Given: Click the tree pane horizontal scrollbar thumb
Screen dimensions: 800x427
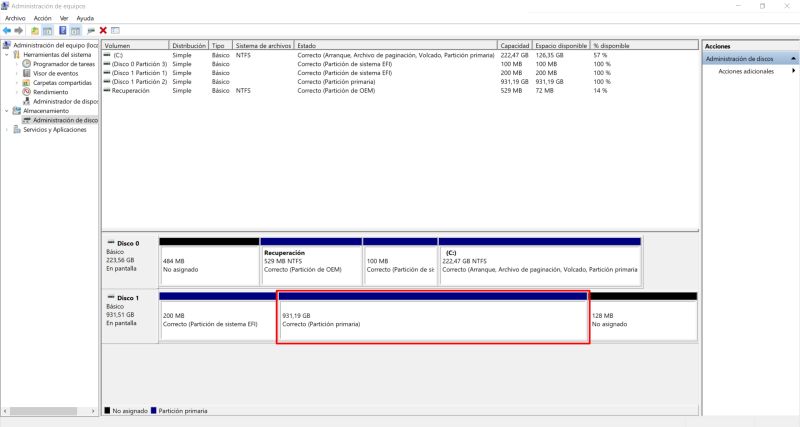Looking at the screenshot, I should pos(43,411).
